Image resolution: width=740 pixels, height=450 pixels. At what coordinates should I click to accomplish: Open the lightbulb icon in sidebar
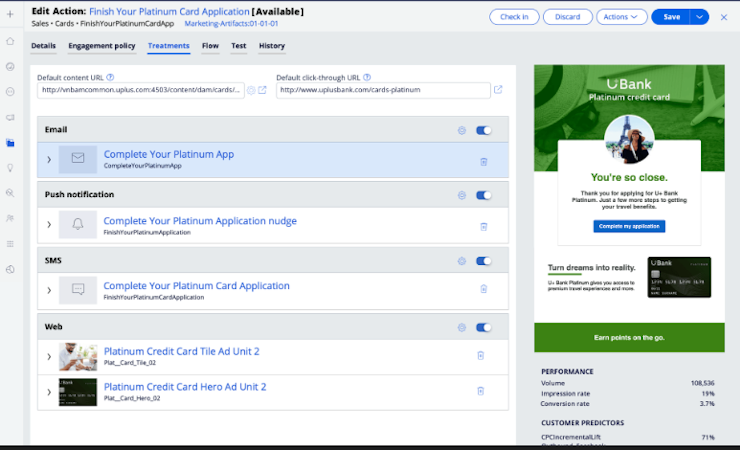pos(10,168)
